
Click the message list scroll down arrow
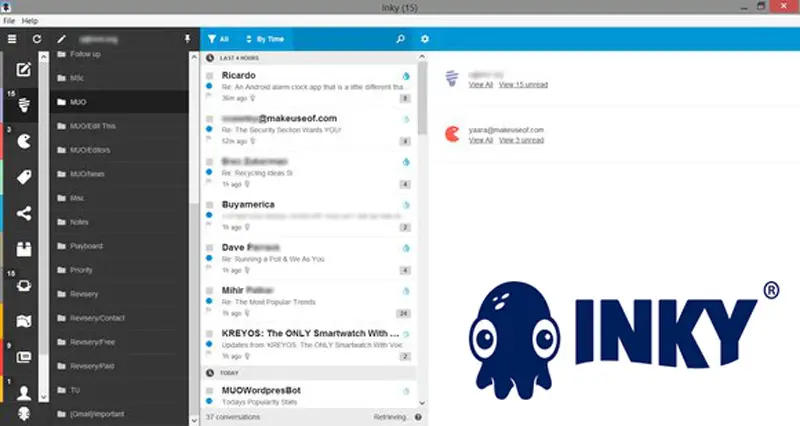click(422, 403)
